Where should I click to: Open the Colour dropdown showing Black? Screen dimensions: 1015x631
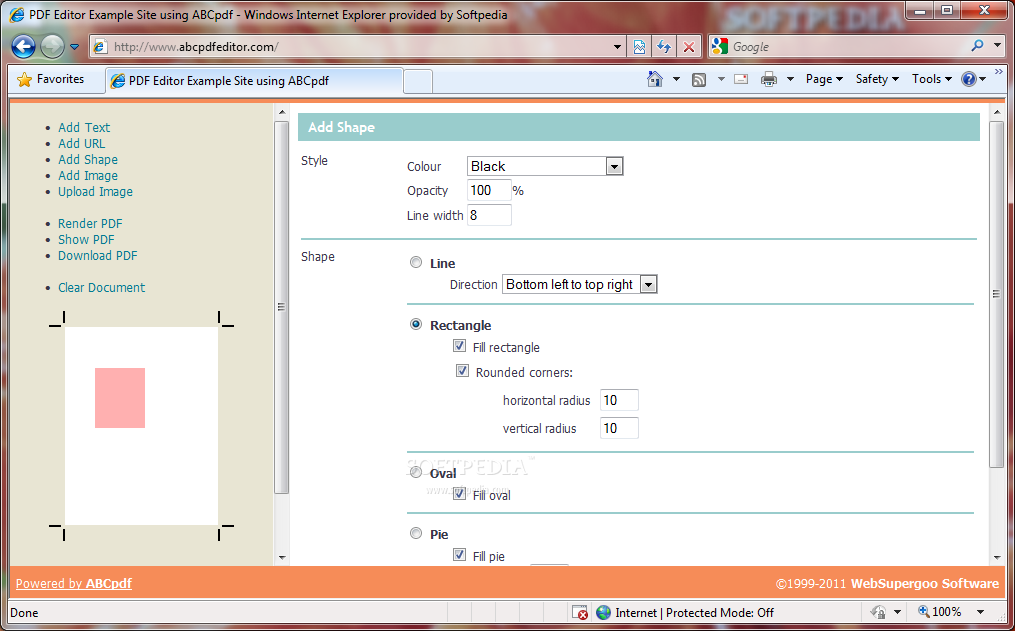(545, 166)
